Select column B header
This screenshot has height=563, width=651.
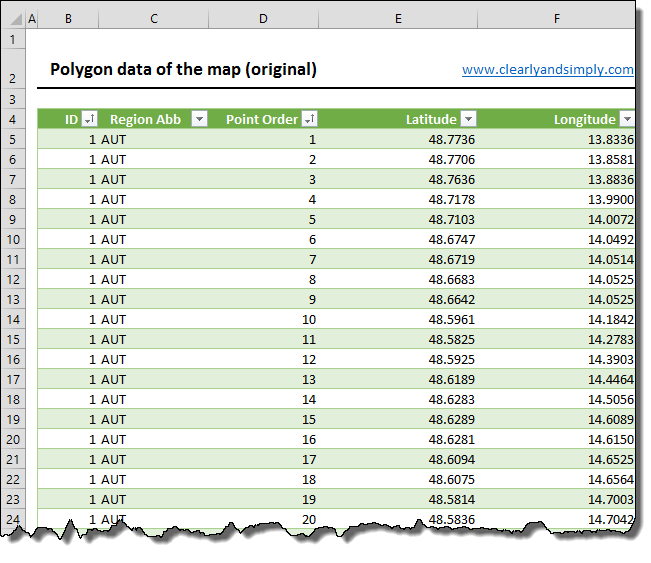(x=68, y=19)
